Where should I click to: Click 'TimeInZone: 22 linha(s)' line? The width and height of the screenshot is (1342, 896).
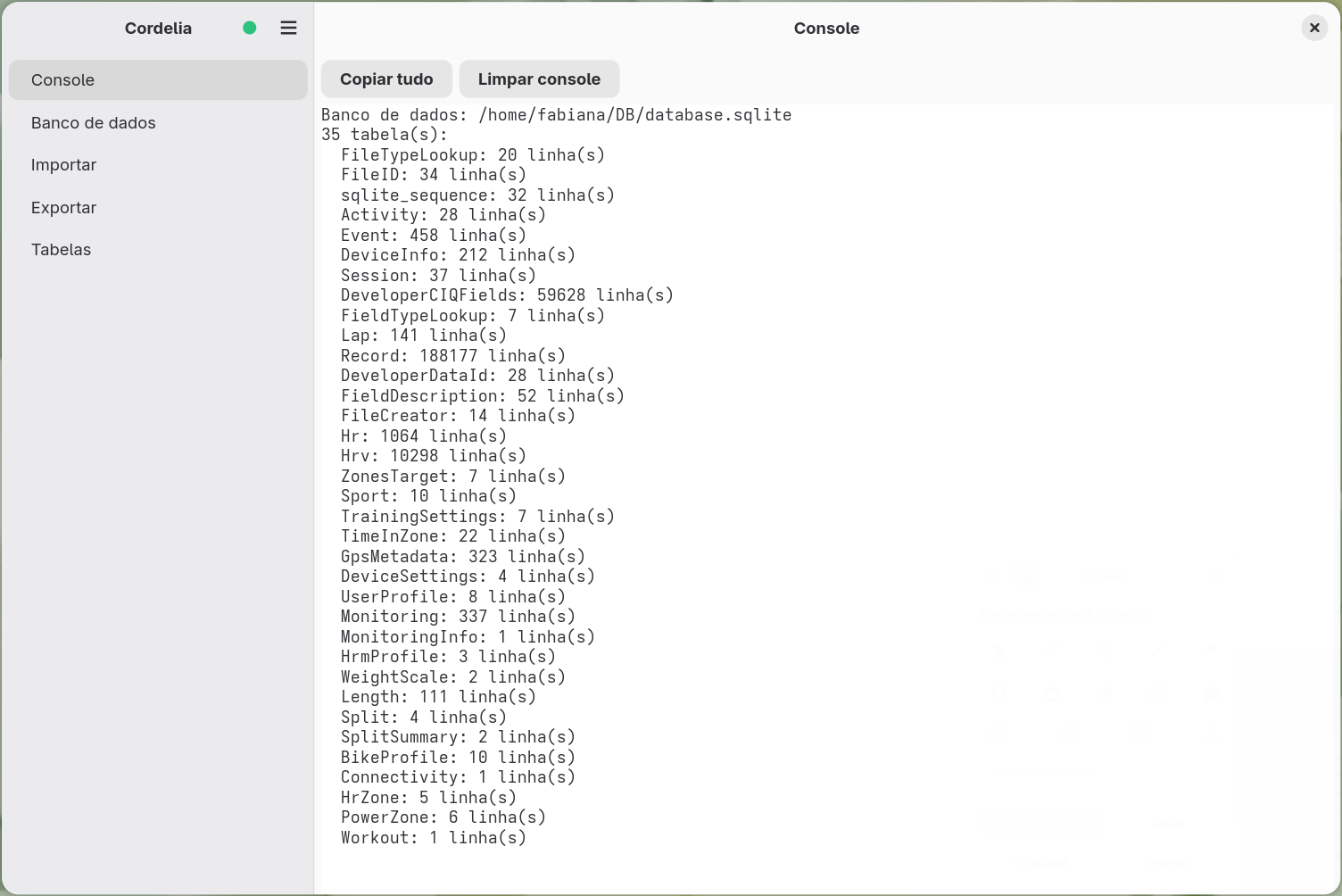tap(453, 536)
